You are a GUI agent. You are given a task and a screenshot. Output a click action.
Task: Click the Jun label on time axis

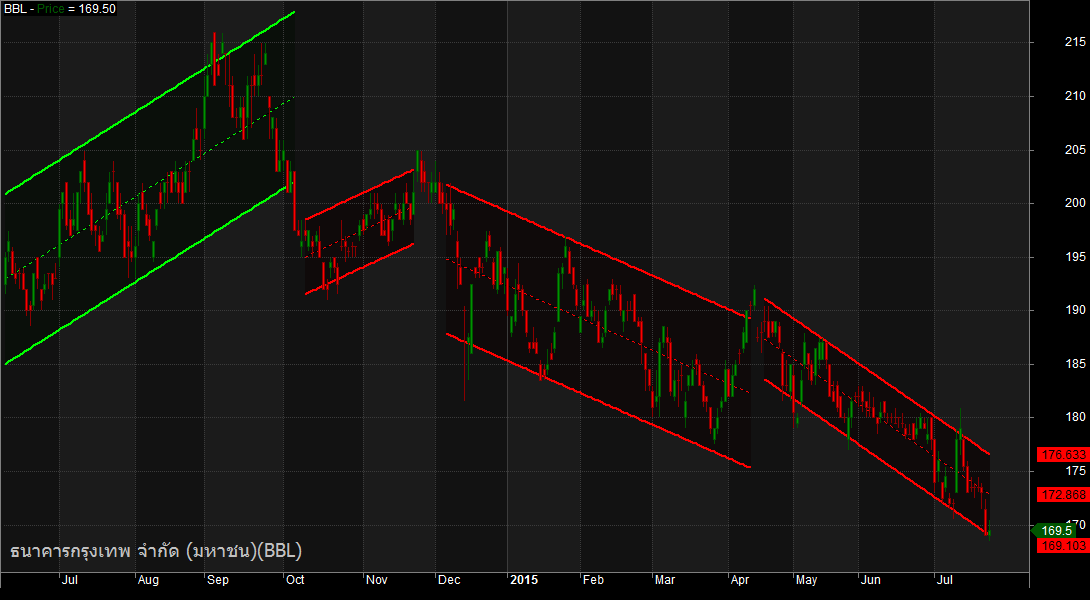(x=870, y=580)
